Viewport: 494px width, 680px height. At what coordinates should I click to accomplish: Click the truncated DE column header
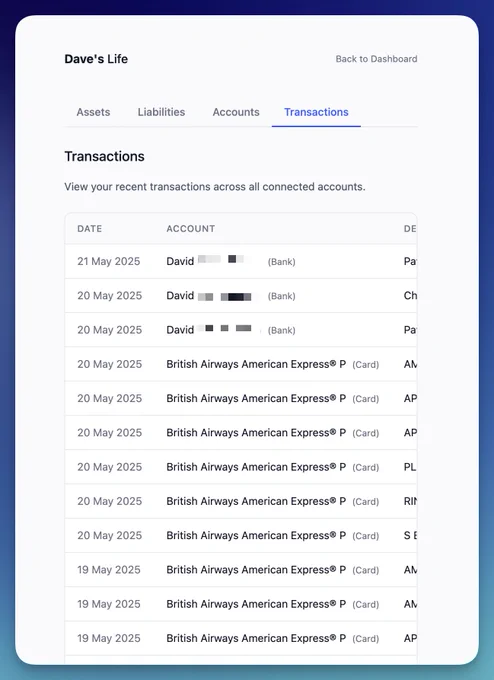pyautogui.click(x=410, y=229)
